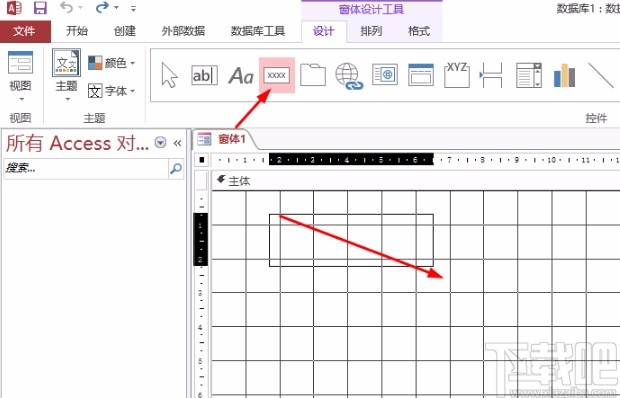
Task: Undo the last action
Action: [x=66, y=7]
